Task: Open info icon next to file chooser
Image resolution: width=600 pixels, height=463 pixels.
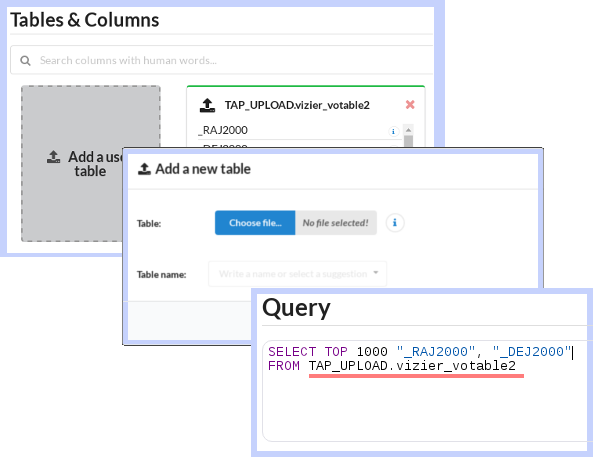Action: click(395, 223)
